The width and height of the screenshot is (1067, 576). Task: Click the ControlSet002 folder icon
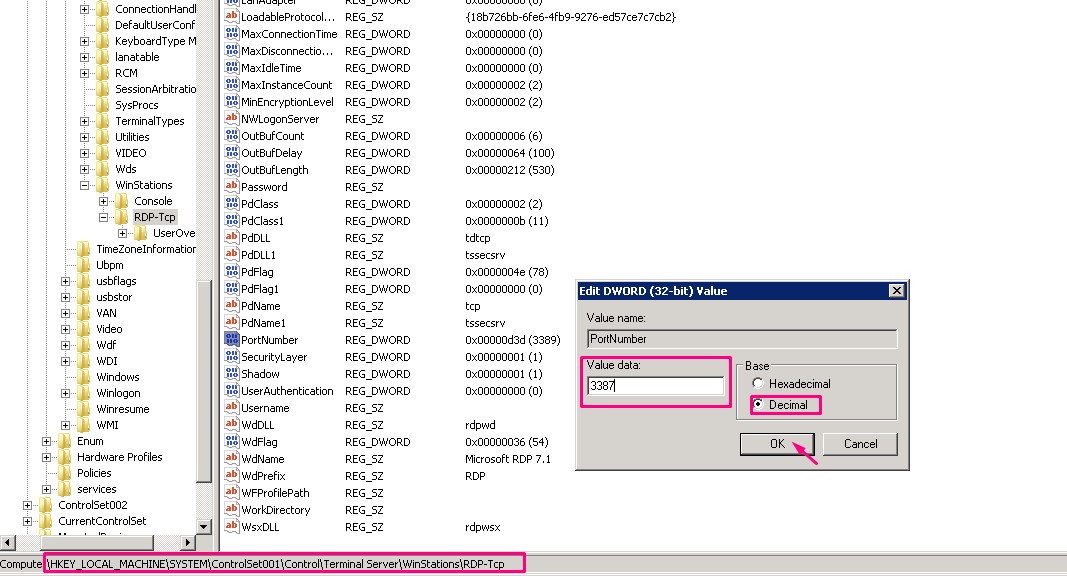point(46,505)
